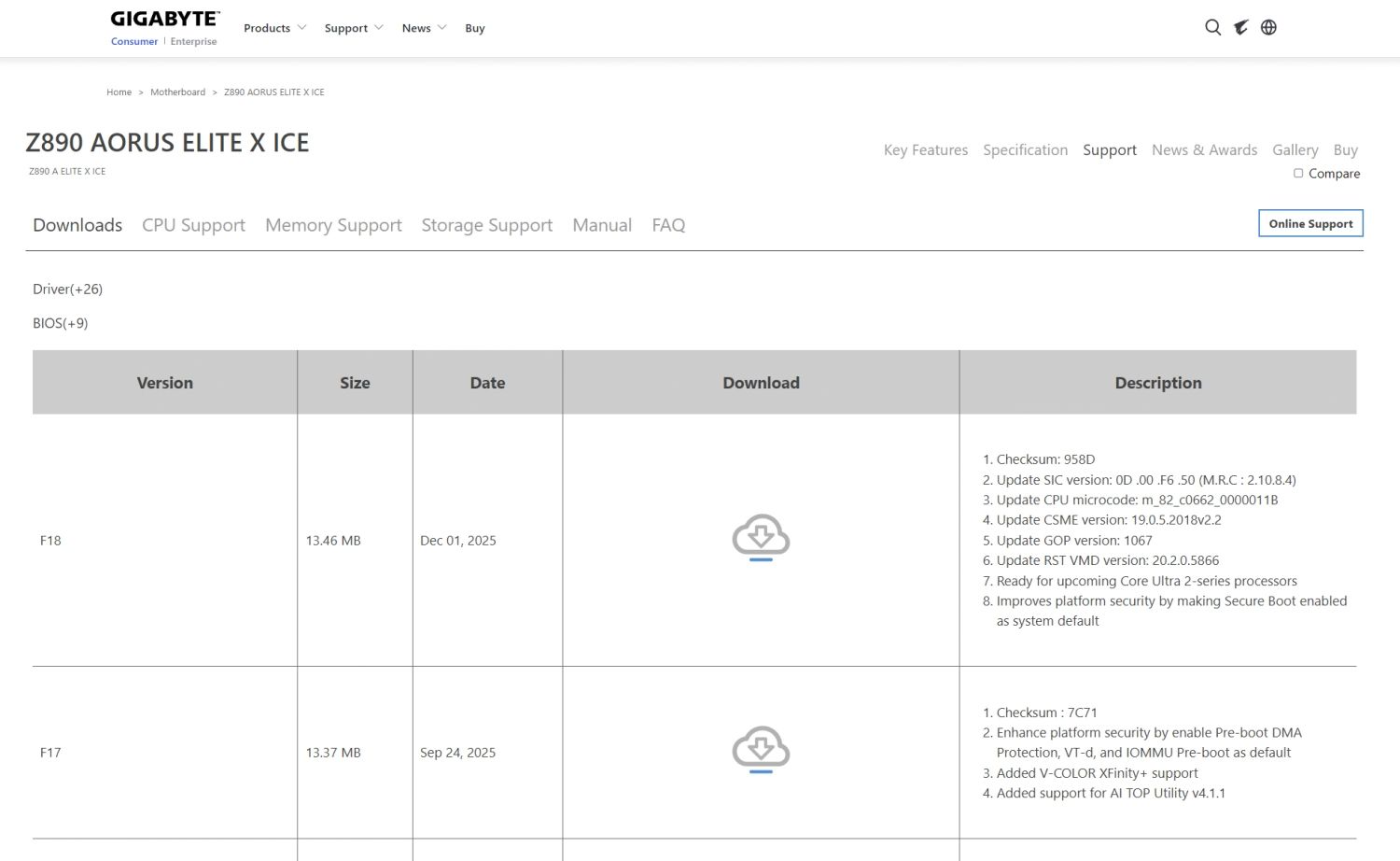Expand the Products dropdown menu
Image resolution: width=1400 pixels, height=861 pixels.
(x=274, y=28)
